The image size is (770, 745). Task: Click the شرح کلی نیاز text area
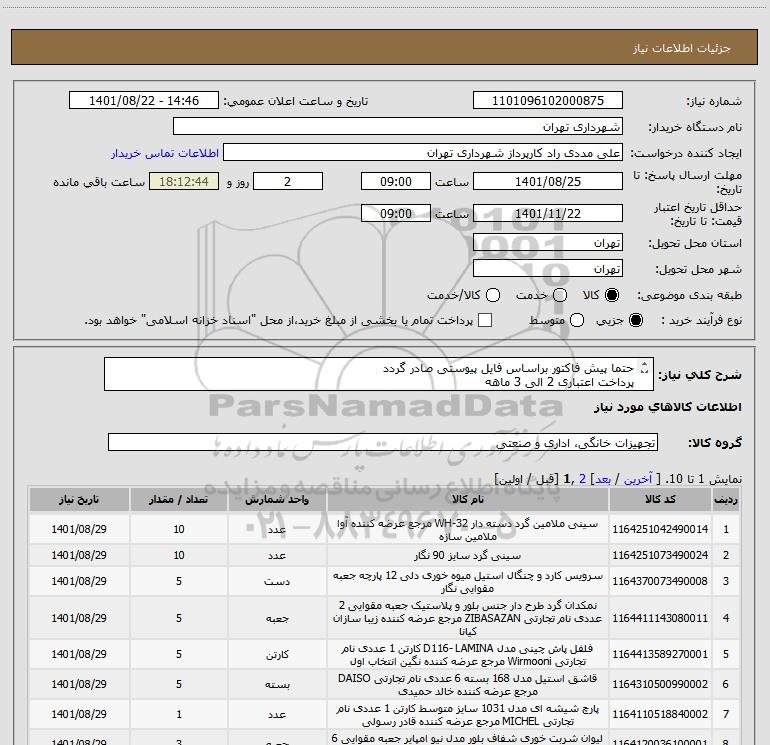(x=379, y=374)
